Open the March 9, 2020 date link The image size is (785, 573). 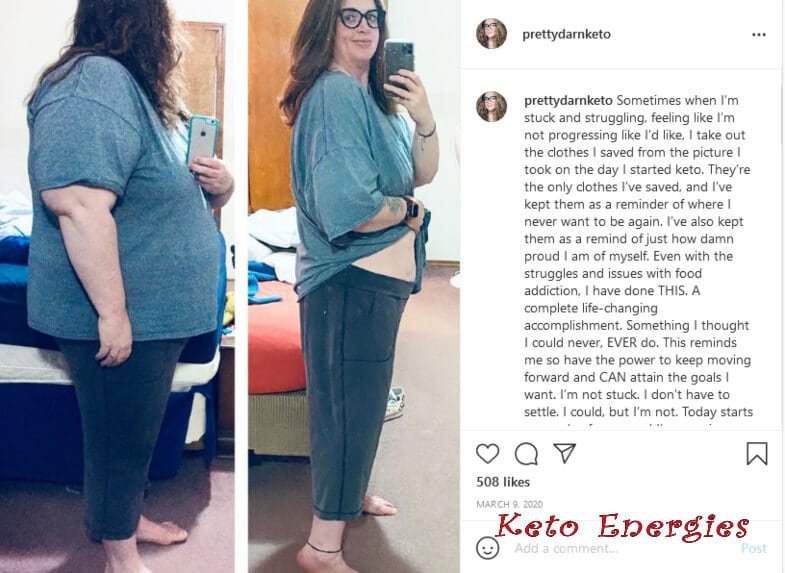(509, 504)
